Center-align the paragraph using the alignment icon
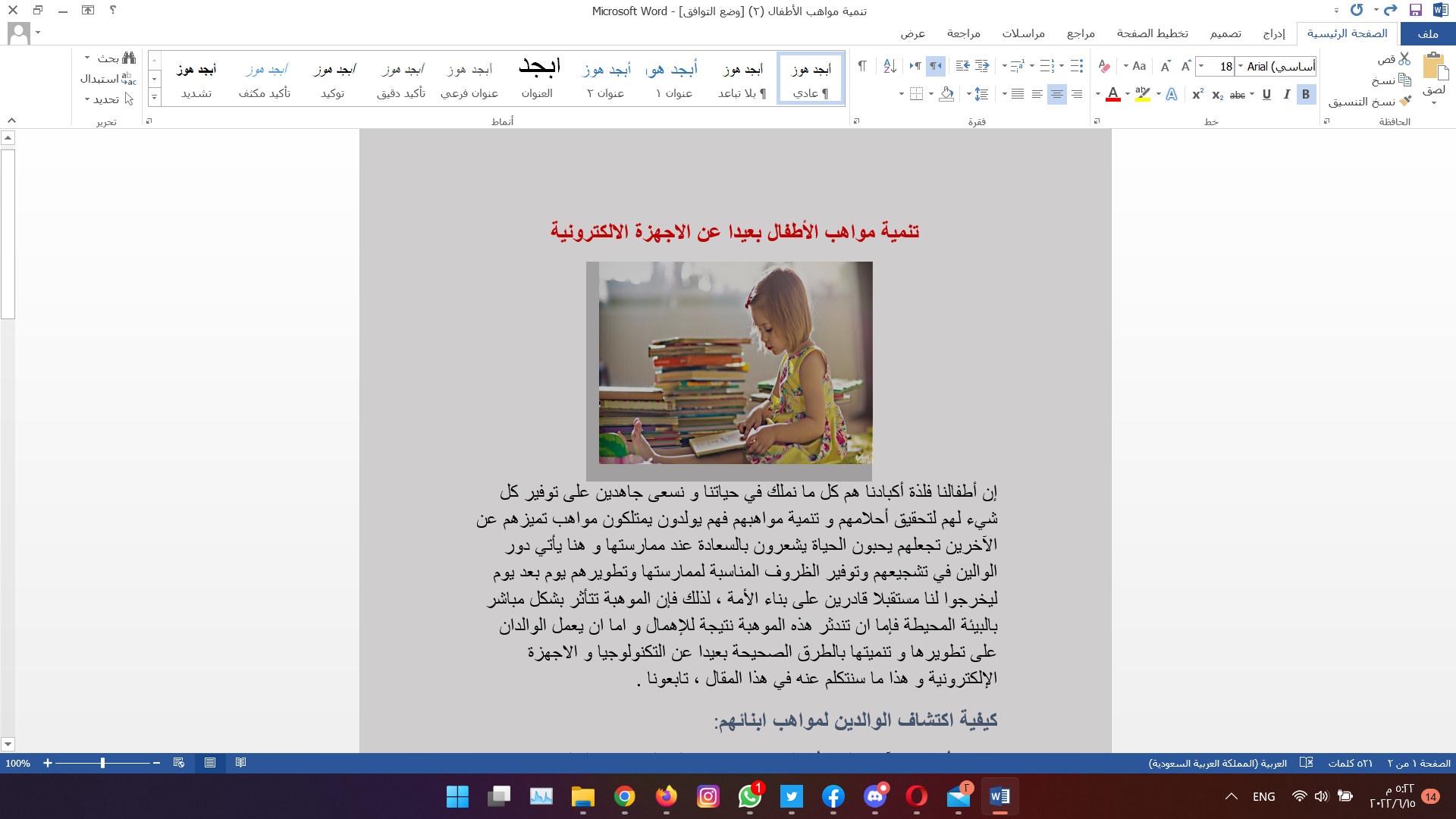Screen dimensions: 1456x819 1057,95
